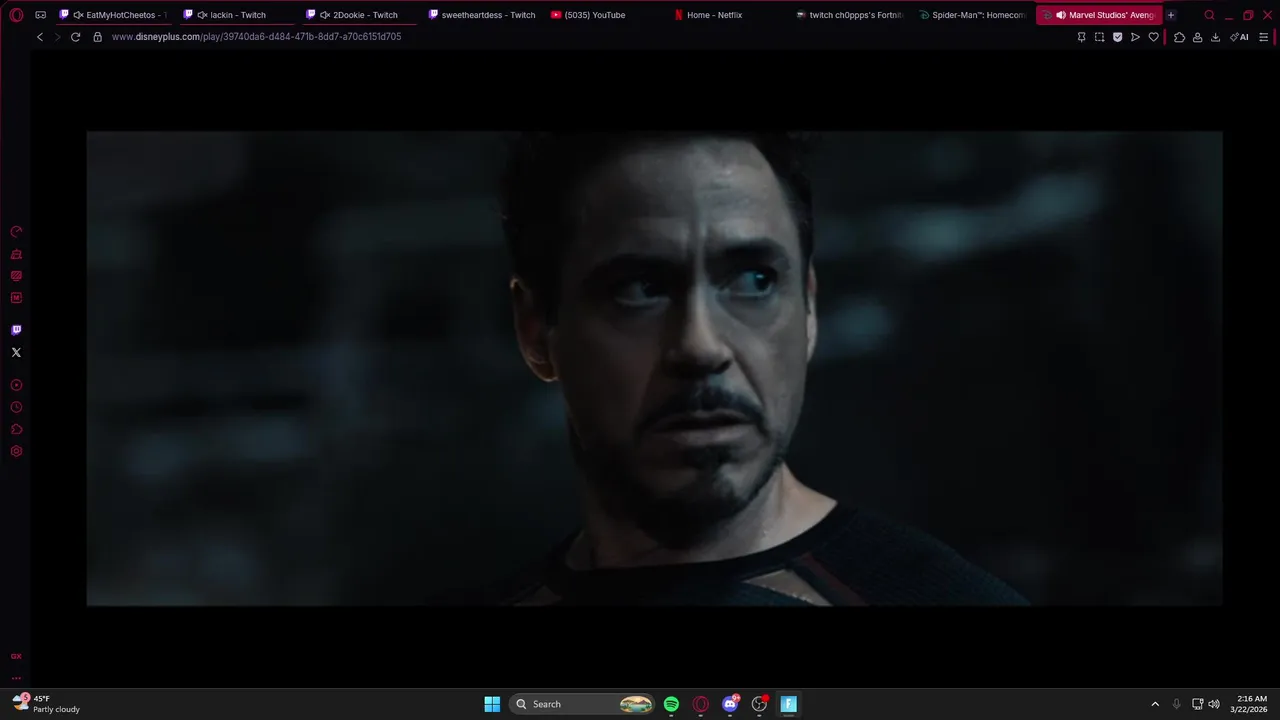Open the easy setup menu lines icon
Screen dimensions: 1280x720
(1264, 37)
